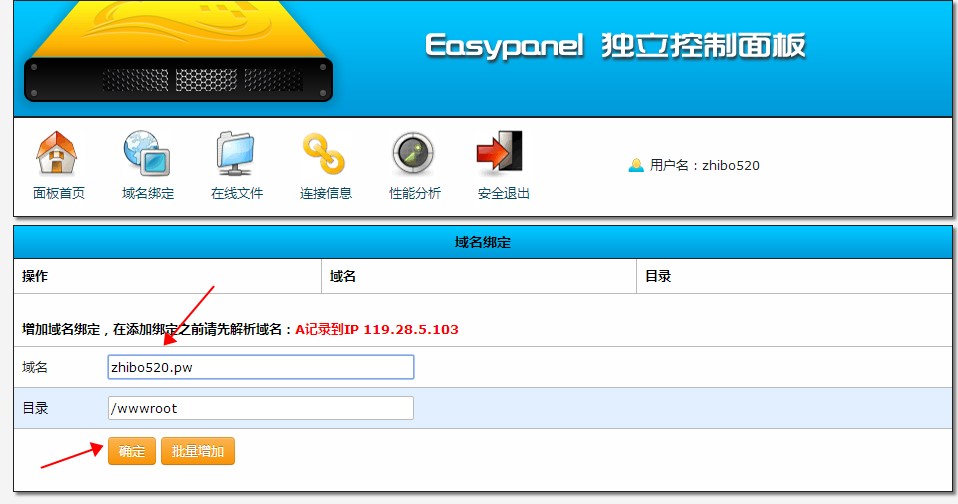Screen dimensions: 958x504
Task: Click the house icon for panel home
Action: [57, 153]
